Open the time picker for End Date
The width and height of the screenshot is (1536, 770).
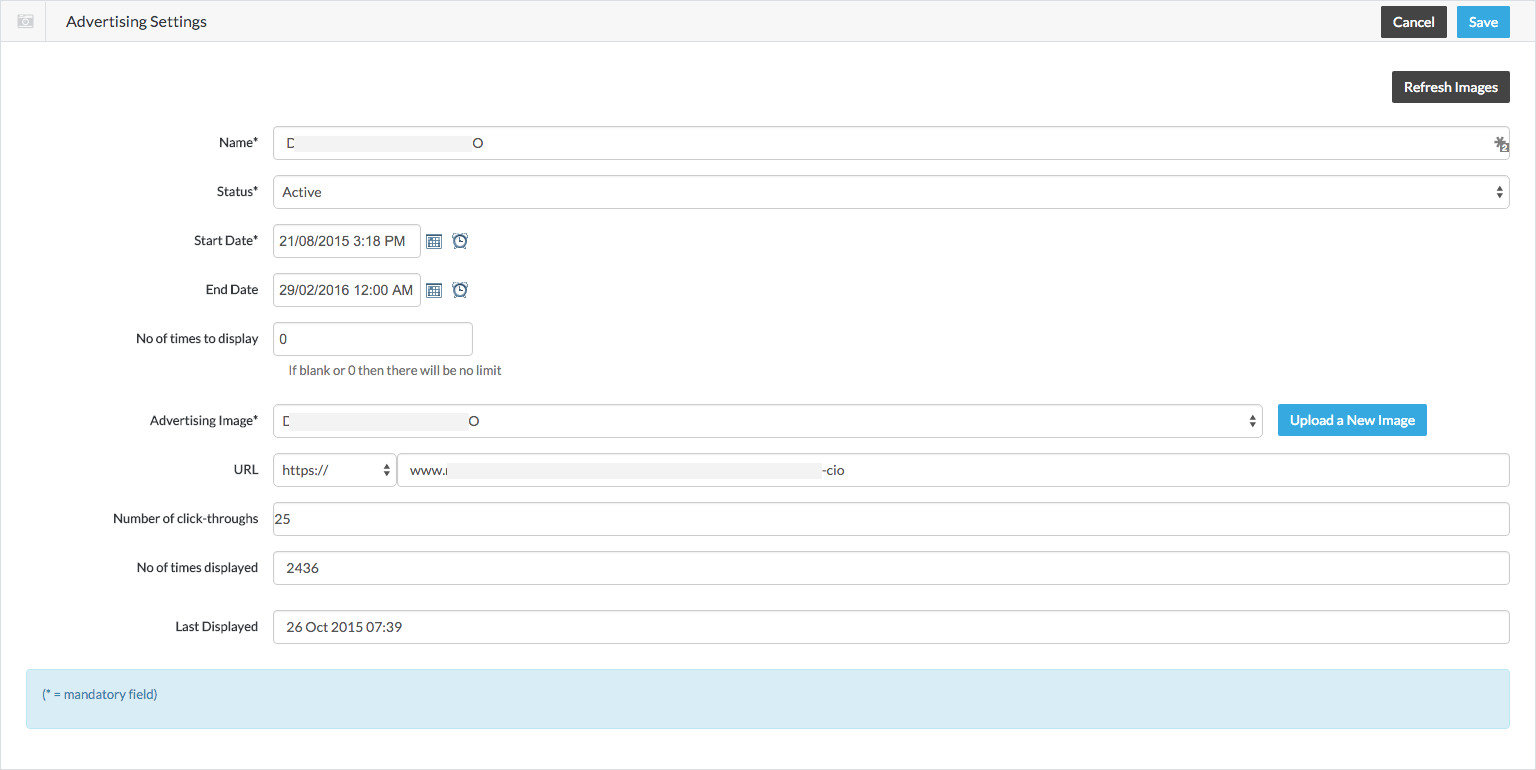(x=459, y=289)
